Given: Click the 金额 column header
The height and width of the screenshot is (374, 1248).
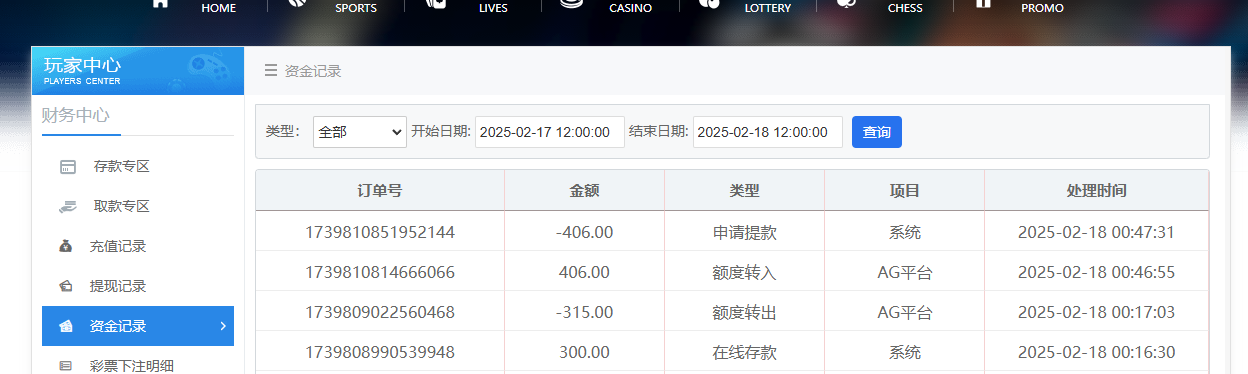Looking at the screenshot, I should coord(584,190).
